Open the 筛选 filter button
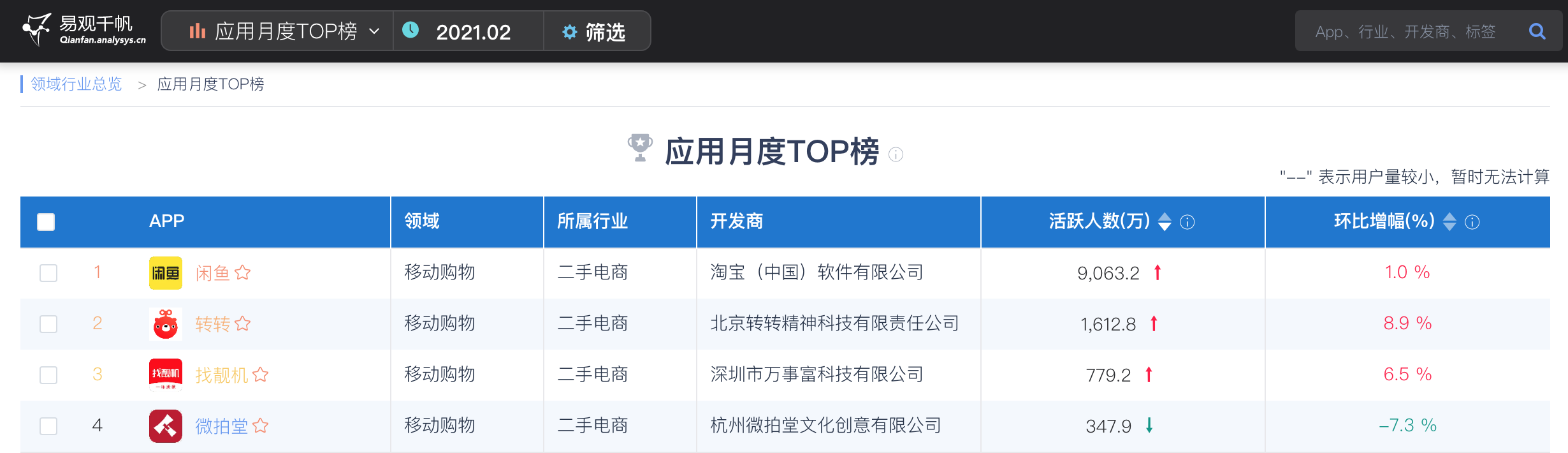 (597, 31)
